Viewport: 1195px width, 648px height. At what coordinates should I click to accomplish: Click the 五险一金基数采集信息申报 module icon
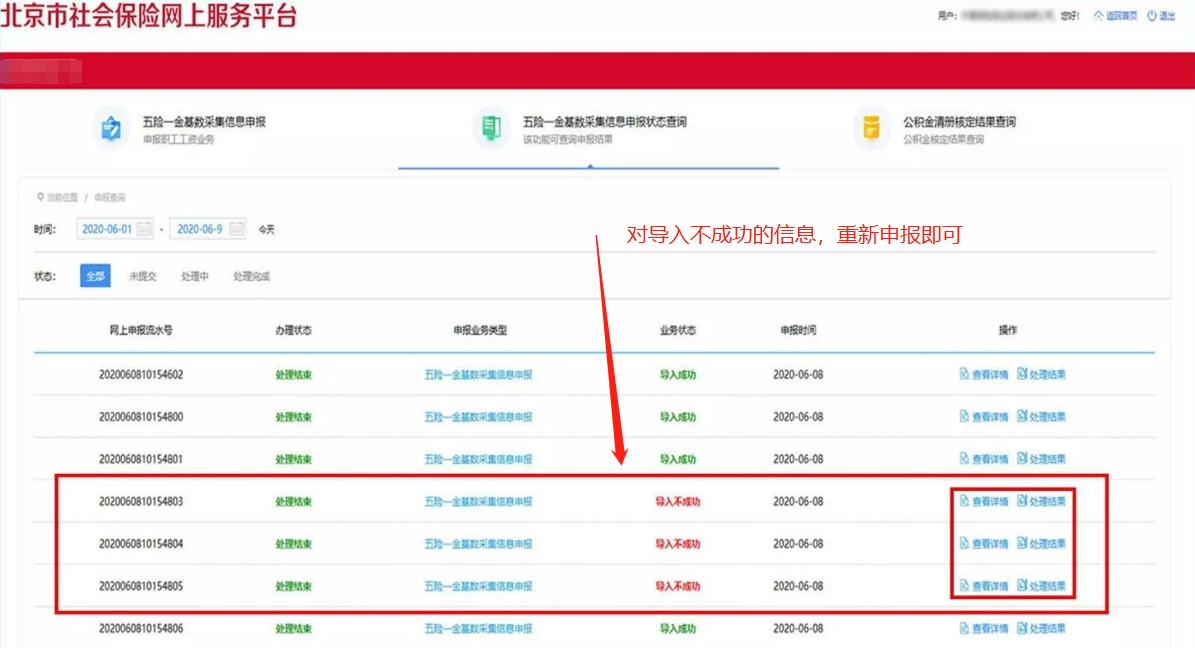(112, 125)
